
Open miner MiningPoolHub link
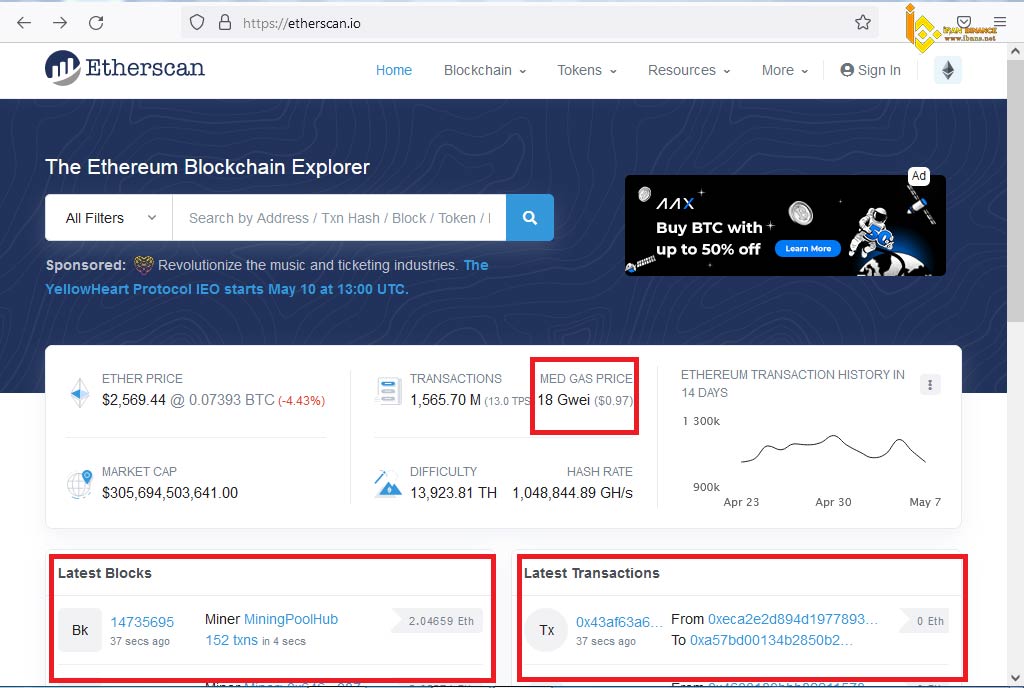point(291,619)
